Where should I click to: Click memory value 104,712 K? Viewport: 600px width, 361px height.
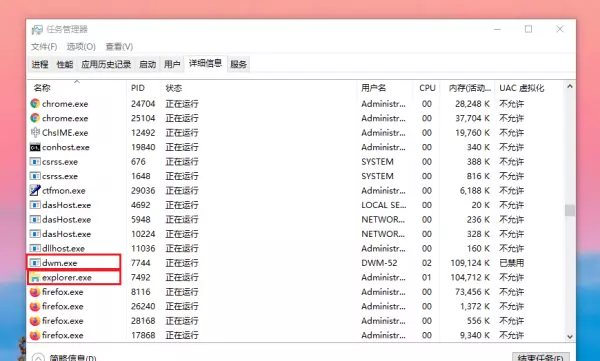(x=470, y=278)
